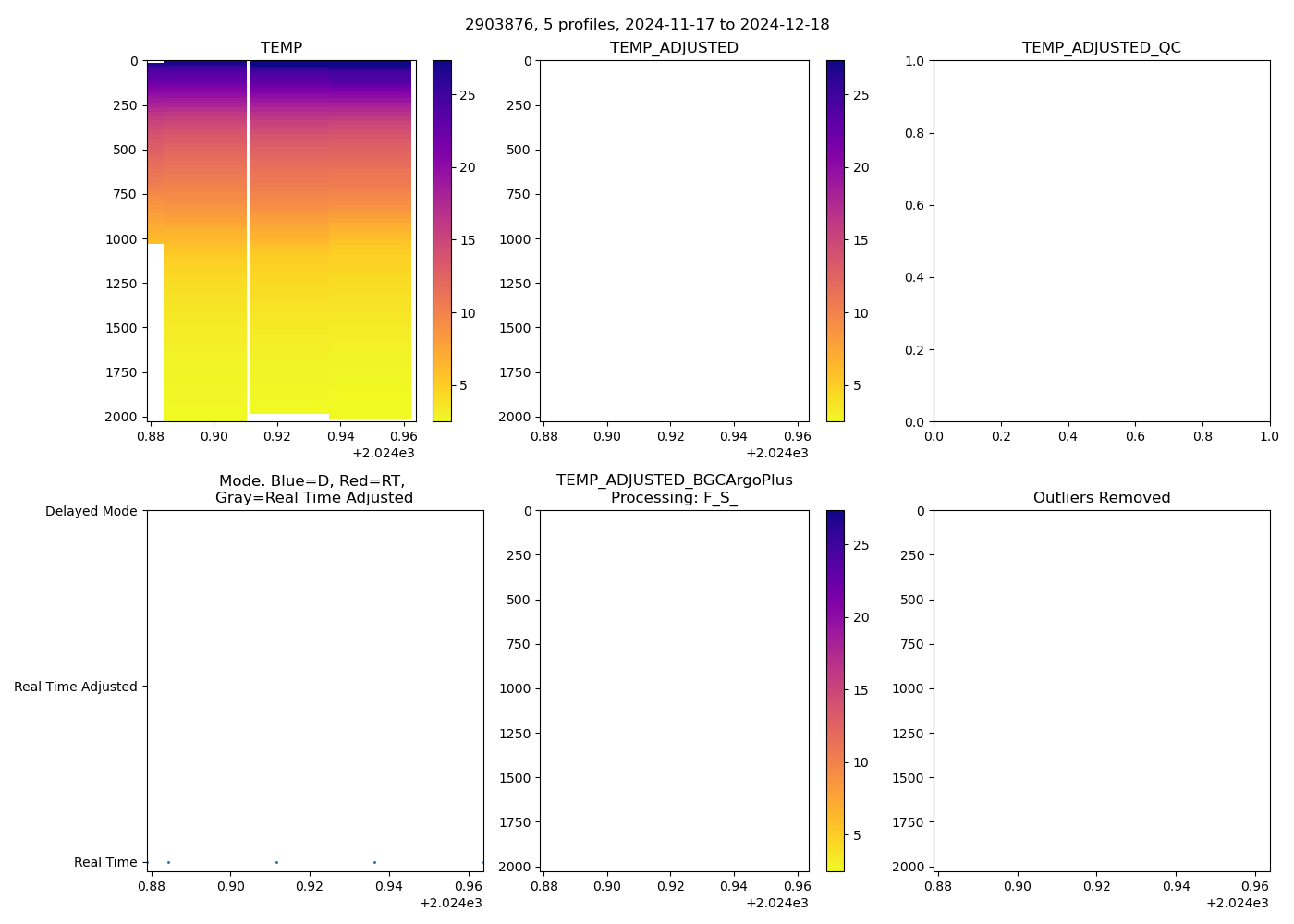
Task: Click the colorbar beside the TEMP heatmap
Action: (x=442, y=240)
